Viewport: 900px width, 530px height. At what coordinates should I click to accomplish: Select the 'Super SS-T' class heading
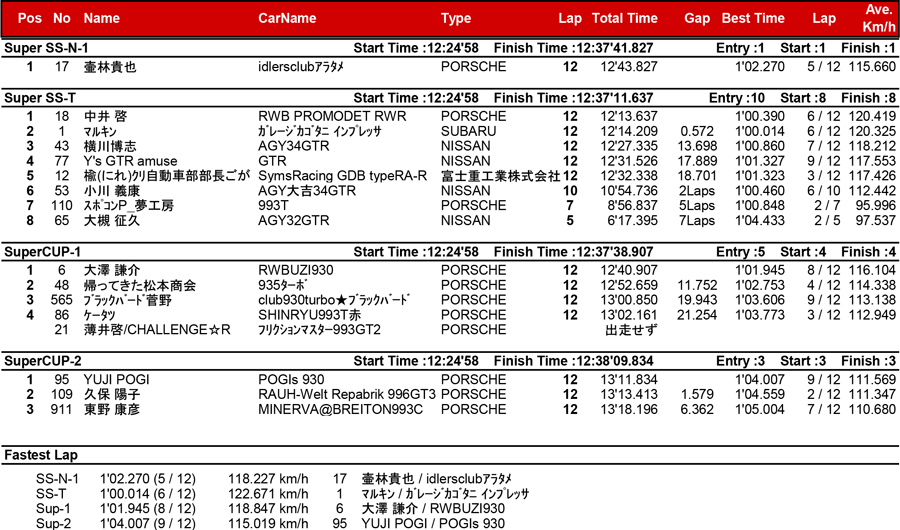click(x=40, y=98)
